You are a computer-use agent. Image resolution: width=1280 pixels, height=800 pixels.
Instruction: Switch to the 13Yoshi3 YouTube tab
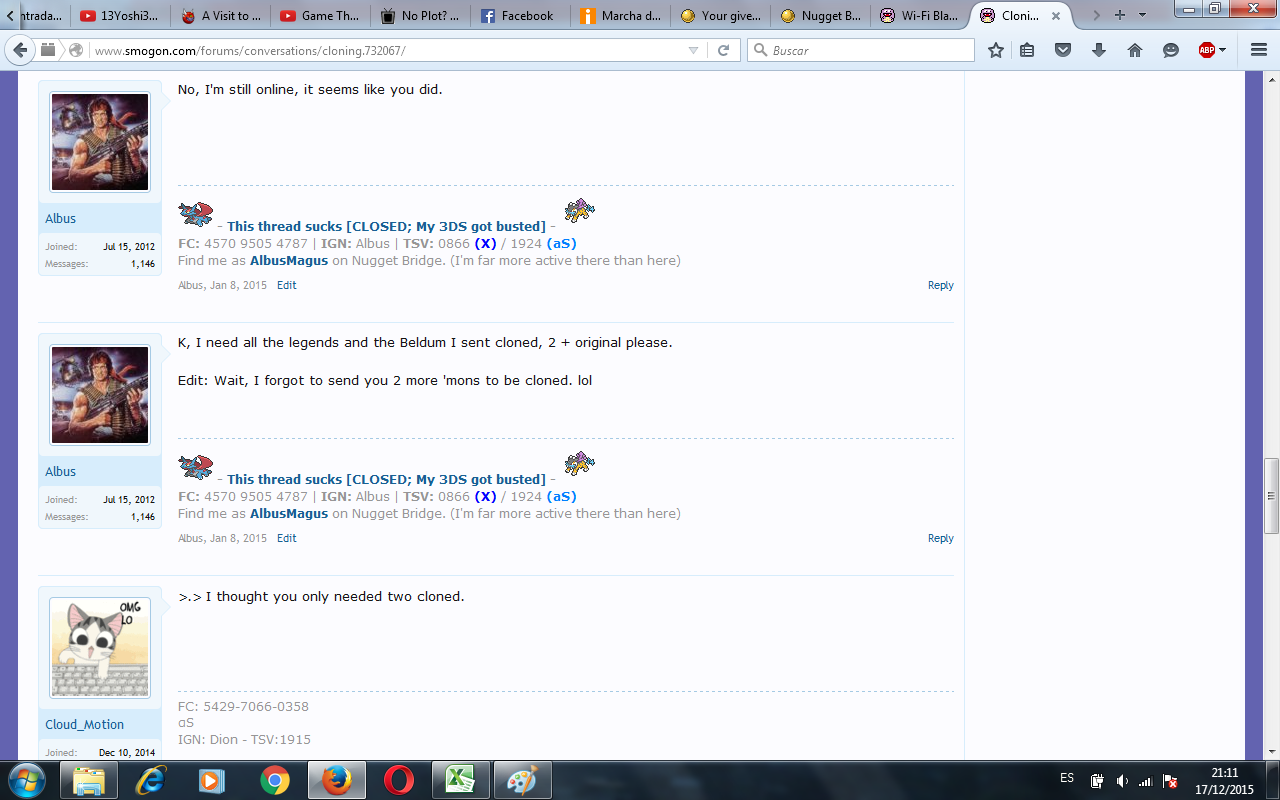[x=120, y=15]
